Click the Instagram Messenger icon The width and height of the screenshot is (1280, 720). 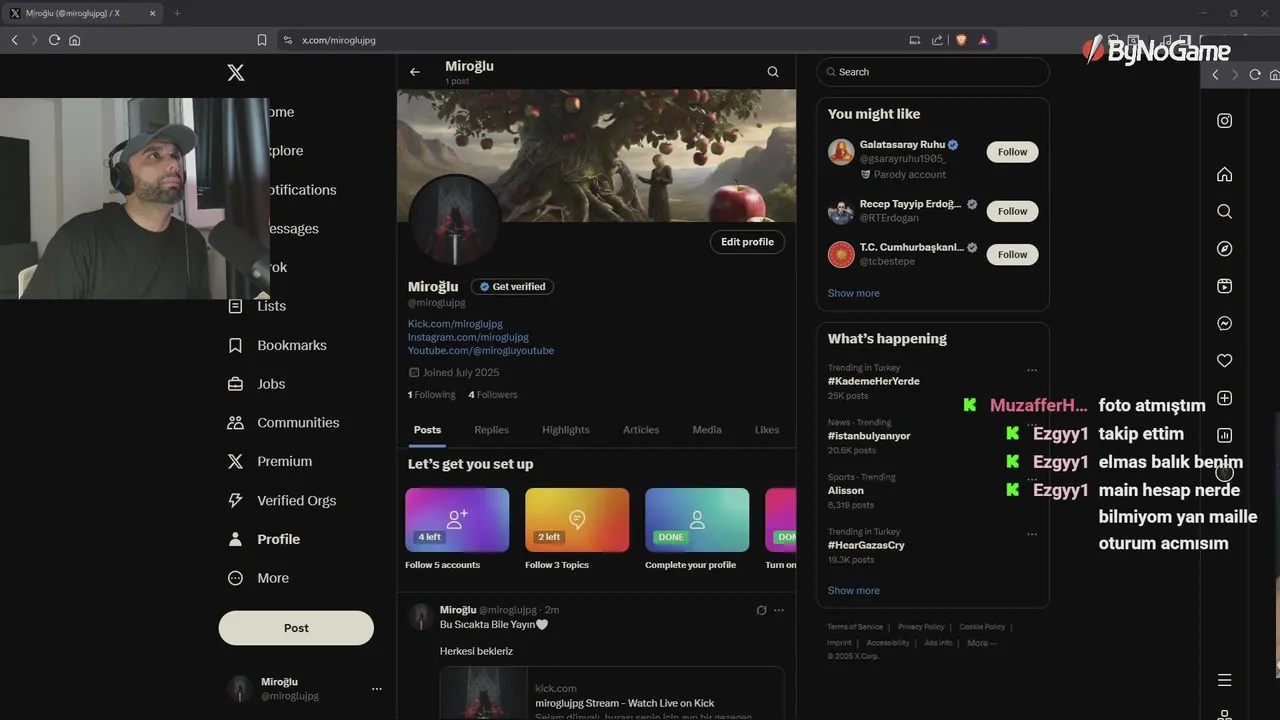1224,324
